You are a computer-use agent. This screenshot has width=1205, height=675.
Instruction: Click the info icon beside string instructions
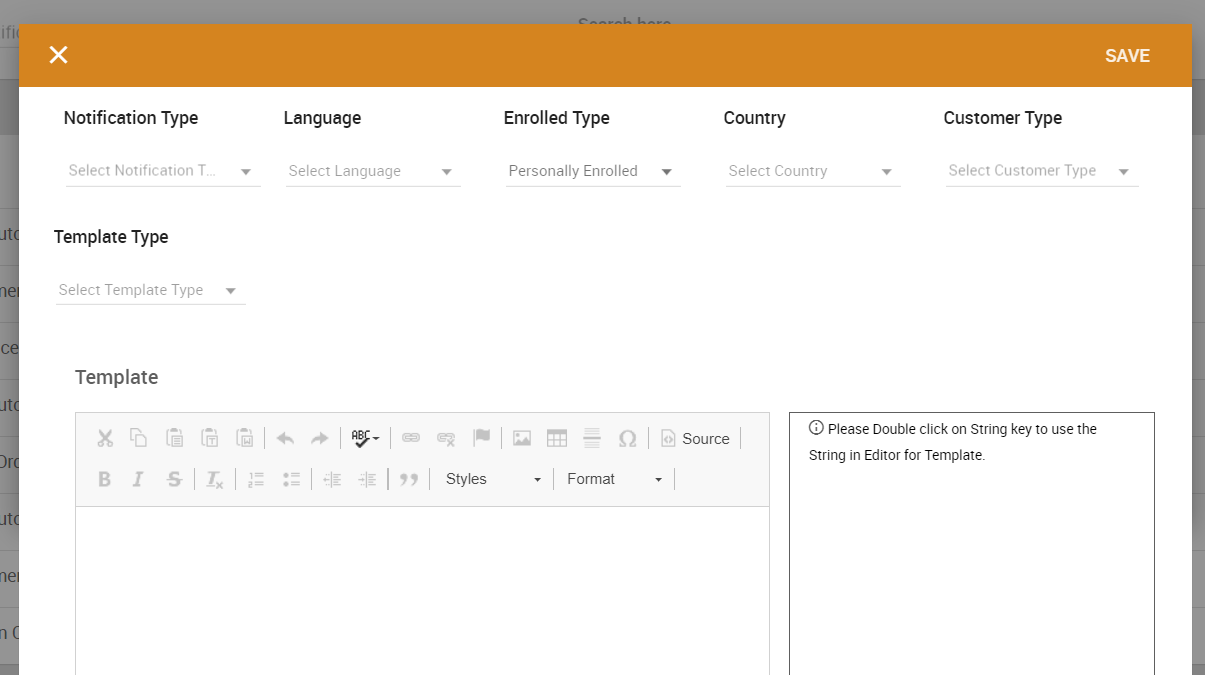point(816,428)
